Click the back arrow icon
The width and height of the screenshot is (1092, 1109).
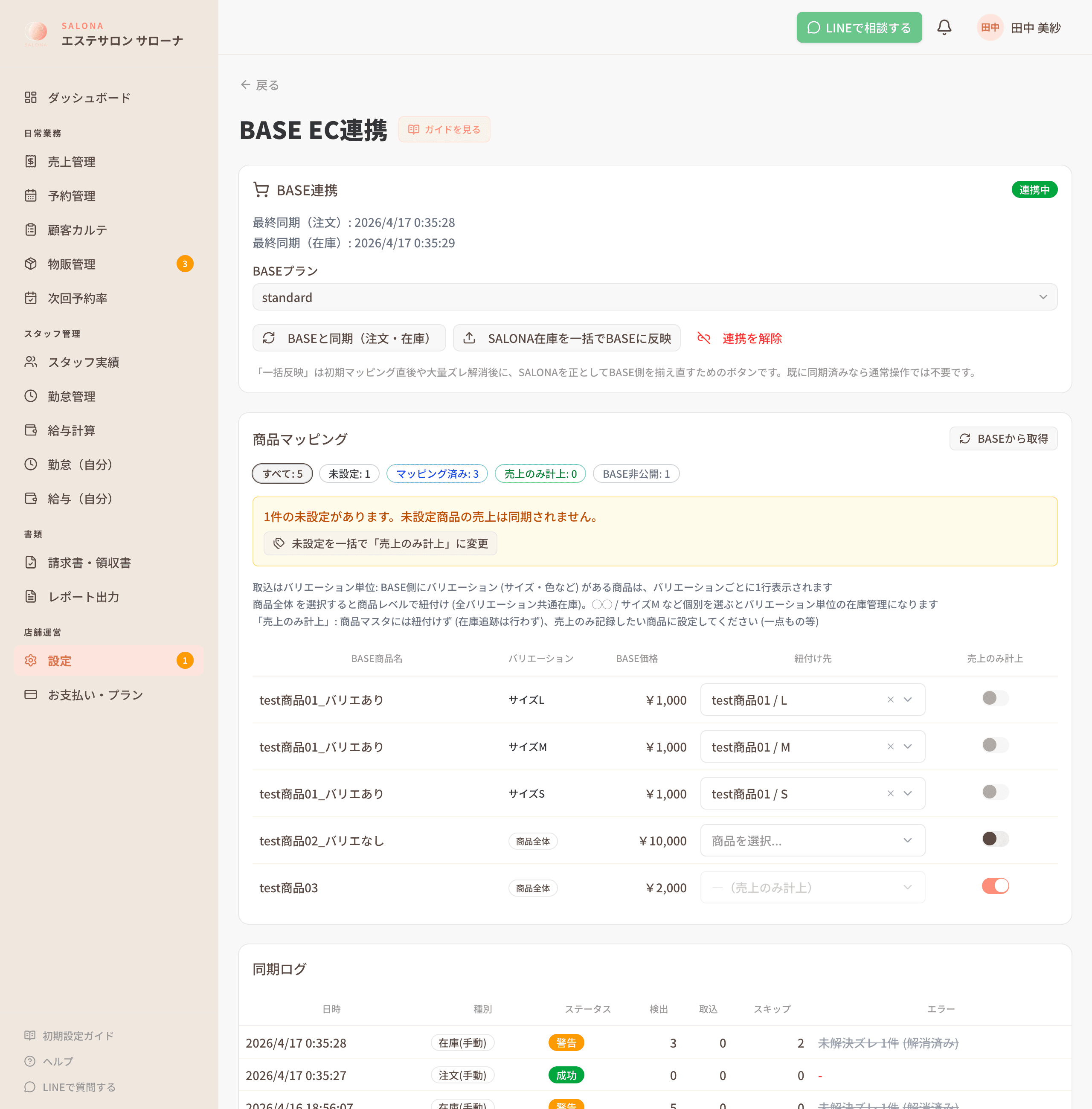(x=245, y=85)
